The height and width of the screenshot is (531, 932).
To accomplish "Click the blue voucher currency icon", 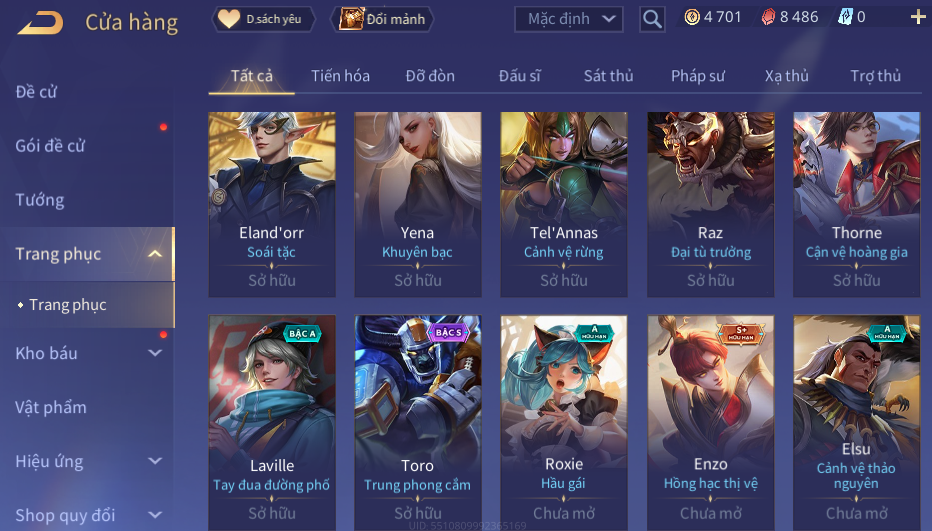I will (x=845, y=17).
